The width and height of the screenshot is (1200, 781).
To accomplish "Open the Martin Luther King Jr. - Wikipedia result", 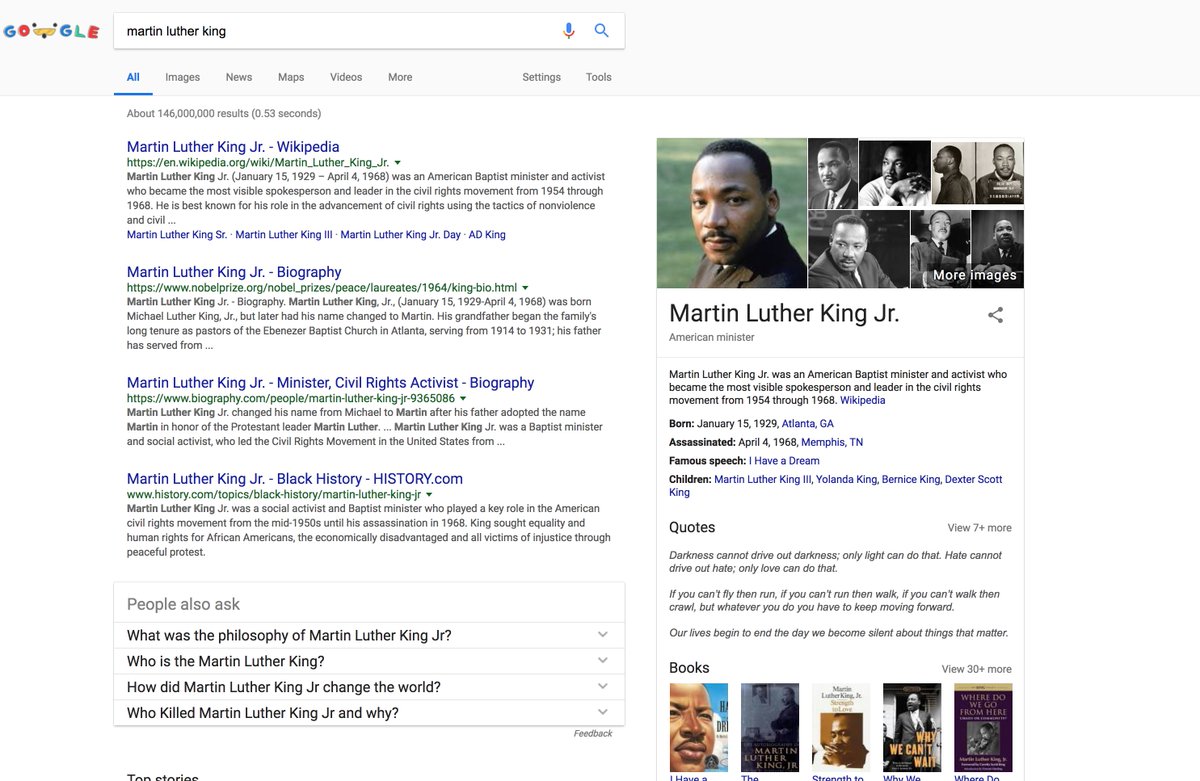I will tap(233, 147).
